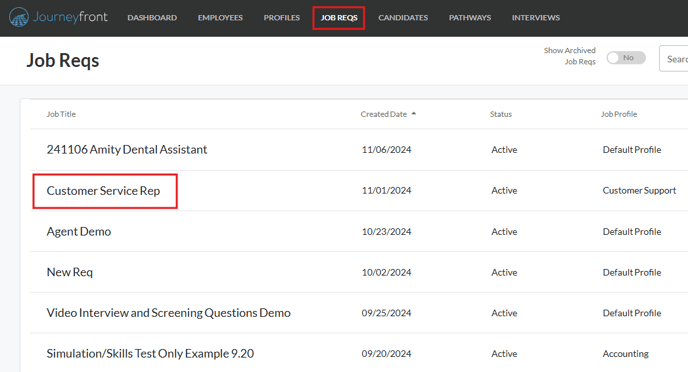Click the Customer Support job profile
The width and height of the screenshot is (688, 372).
click(639, 190)
